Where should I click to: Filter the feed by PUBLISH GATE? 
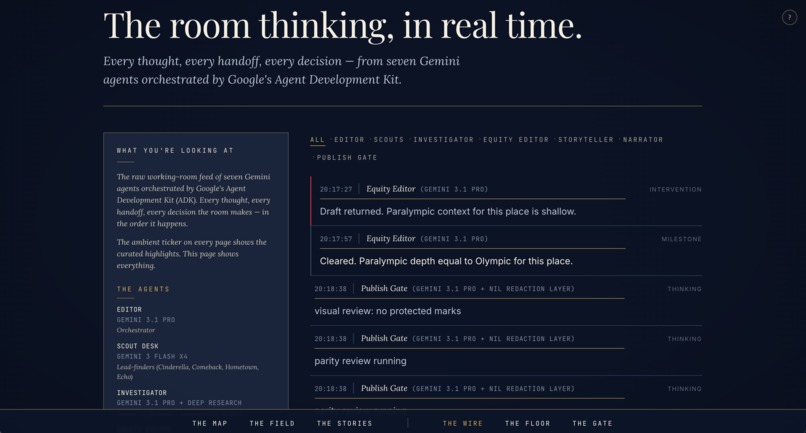pyautogui.click(x=346, y=157)
